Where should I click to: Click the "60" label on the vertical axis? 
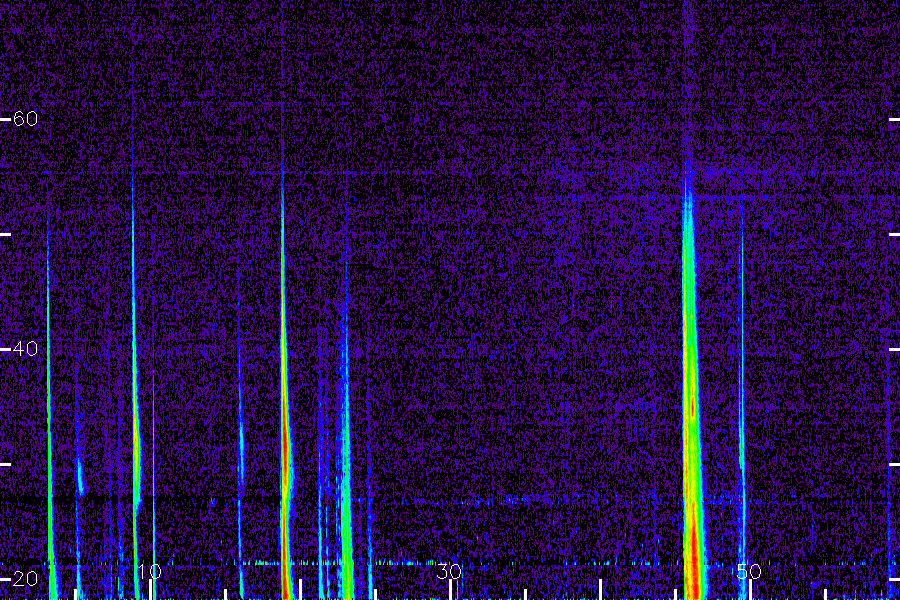(x=25, y=119)
